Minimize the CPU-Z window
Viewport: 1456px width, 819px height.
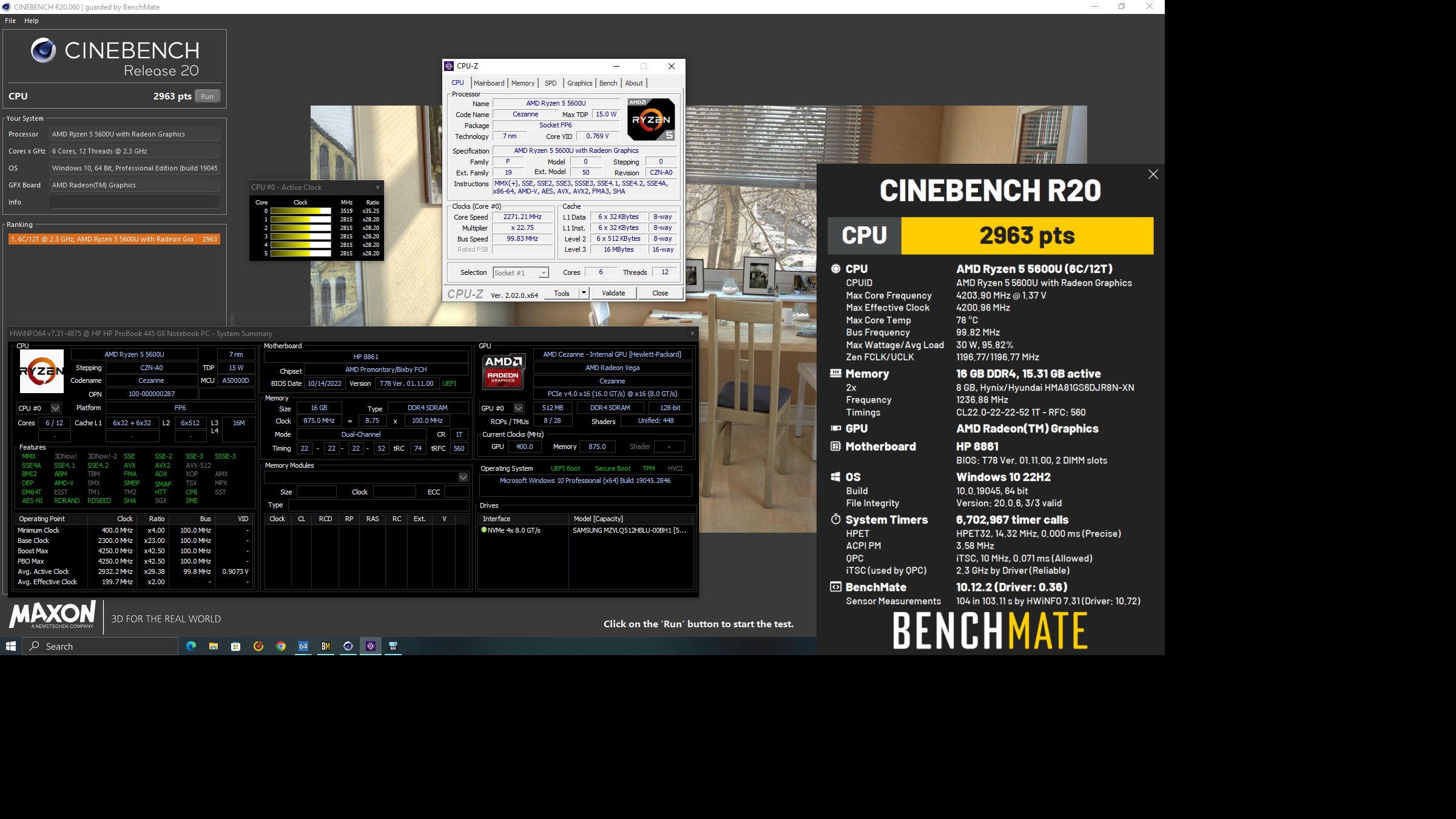pyautogui.click(x=616, y=66)
